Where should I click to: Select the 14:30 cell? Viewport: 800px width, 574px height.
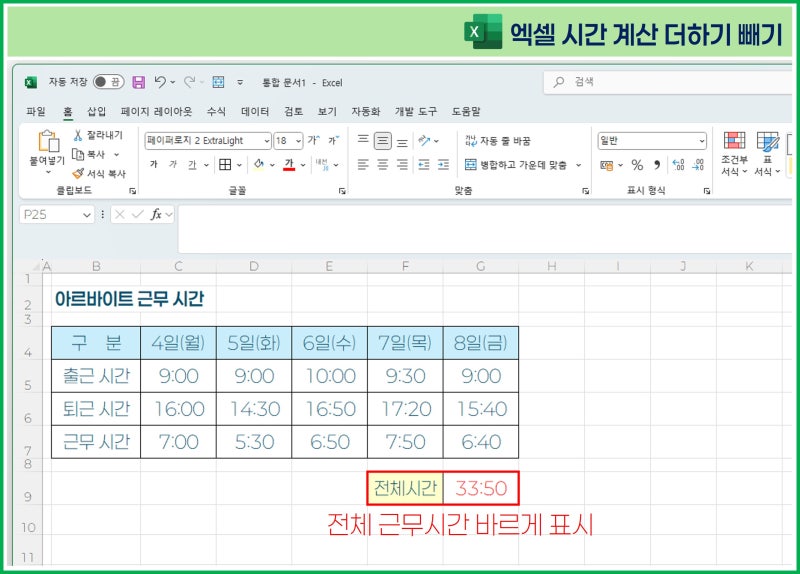pyautogui.click(x=254, y=409)
